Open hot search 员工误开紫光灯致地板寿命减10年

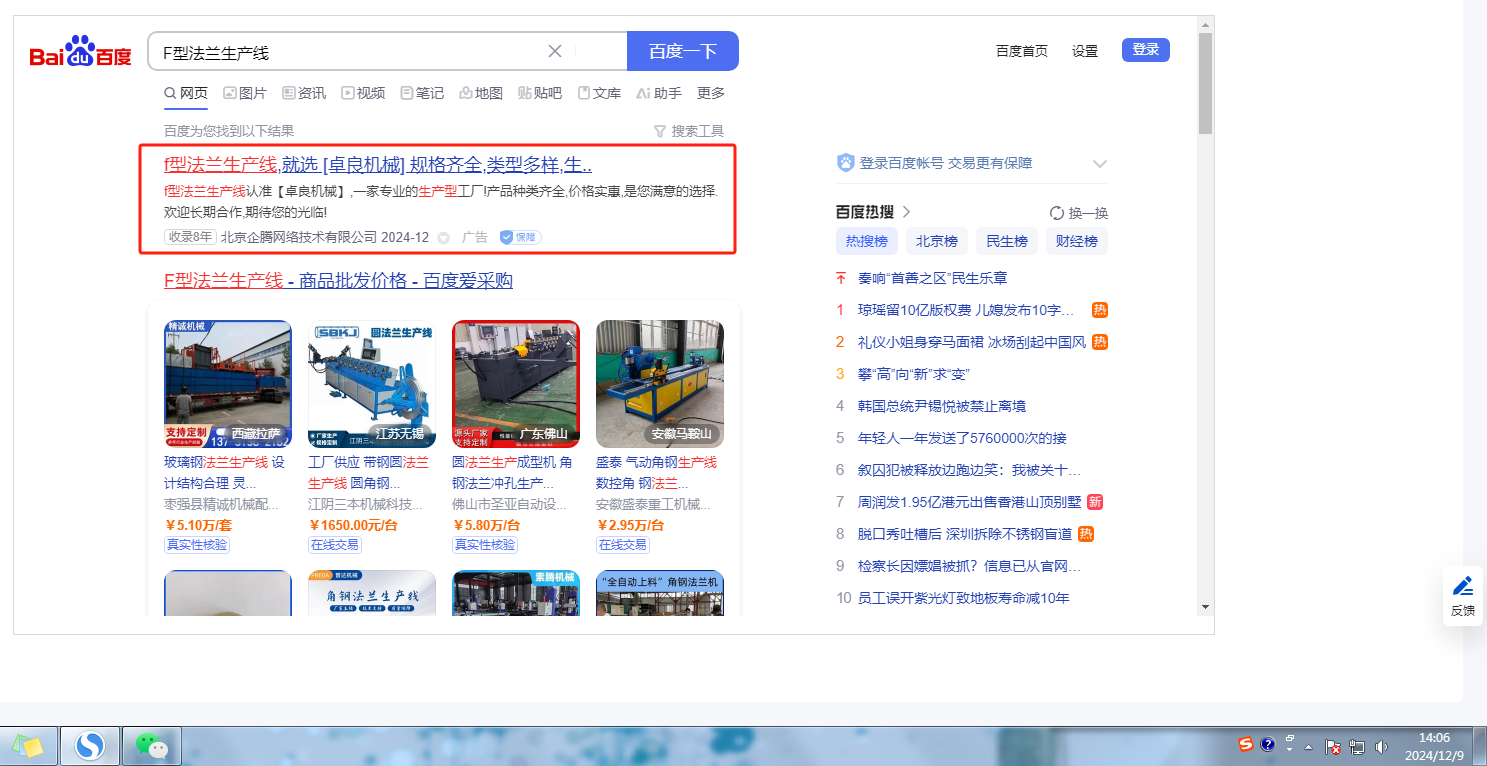(964, 598)
